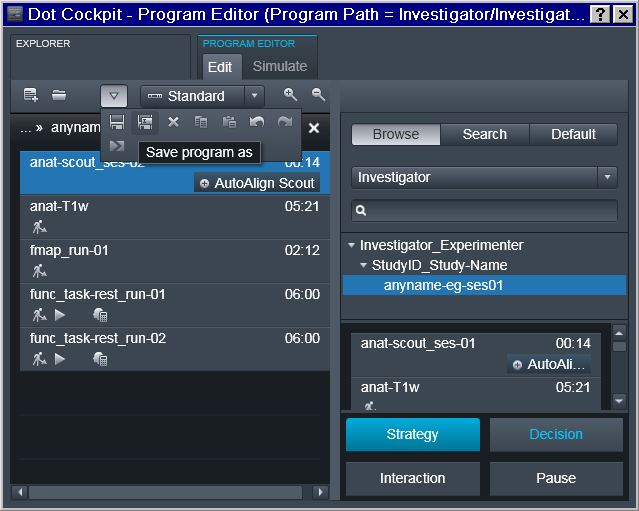Click the preview list scroll up arrow

coord(619,333)
